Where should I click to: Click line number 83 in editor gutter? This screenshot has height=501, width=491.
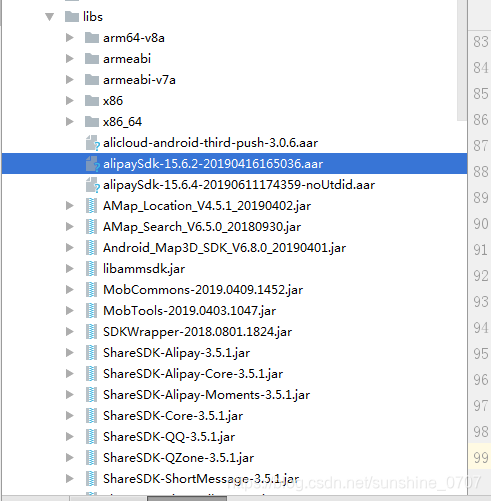pos(480,41)
